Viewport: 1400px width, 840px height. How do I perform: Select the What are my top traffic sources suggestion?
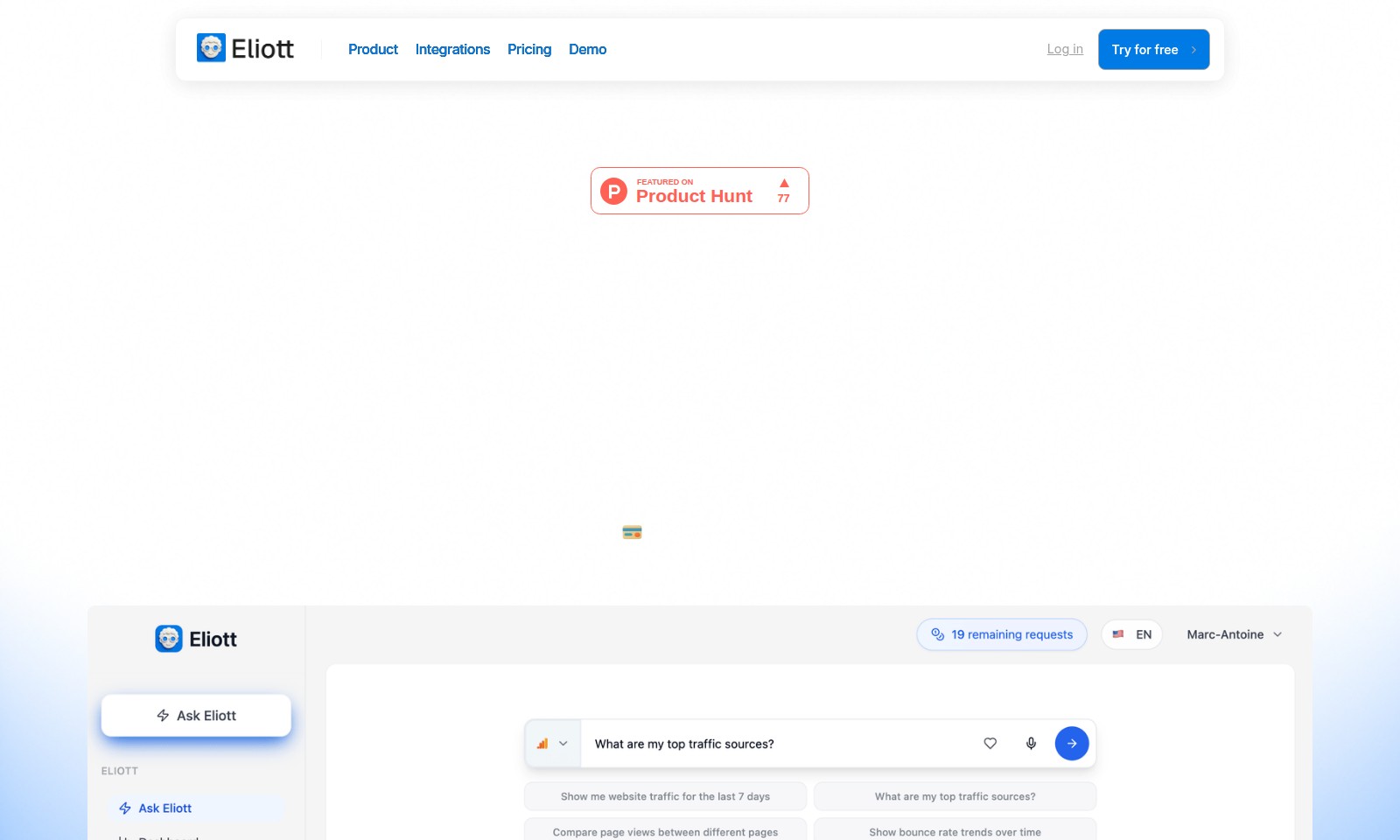click(x=955, y=796)
